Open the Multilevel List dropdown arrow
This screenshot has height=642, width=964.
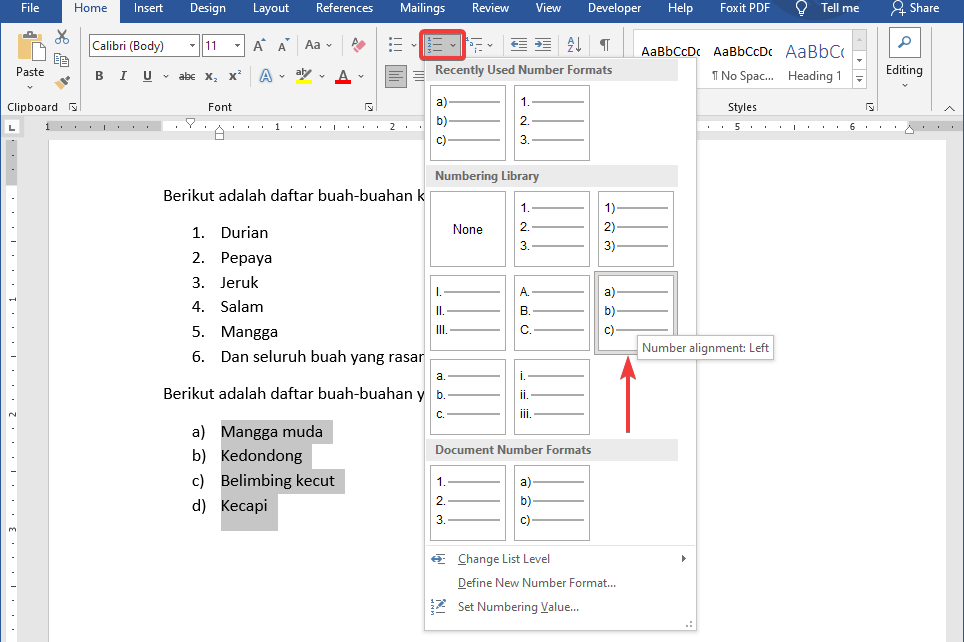tap(490, 45)
